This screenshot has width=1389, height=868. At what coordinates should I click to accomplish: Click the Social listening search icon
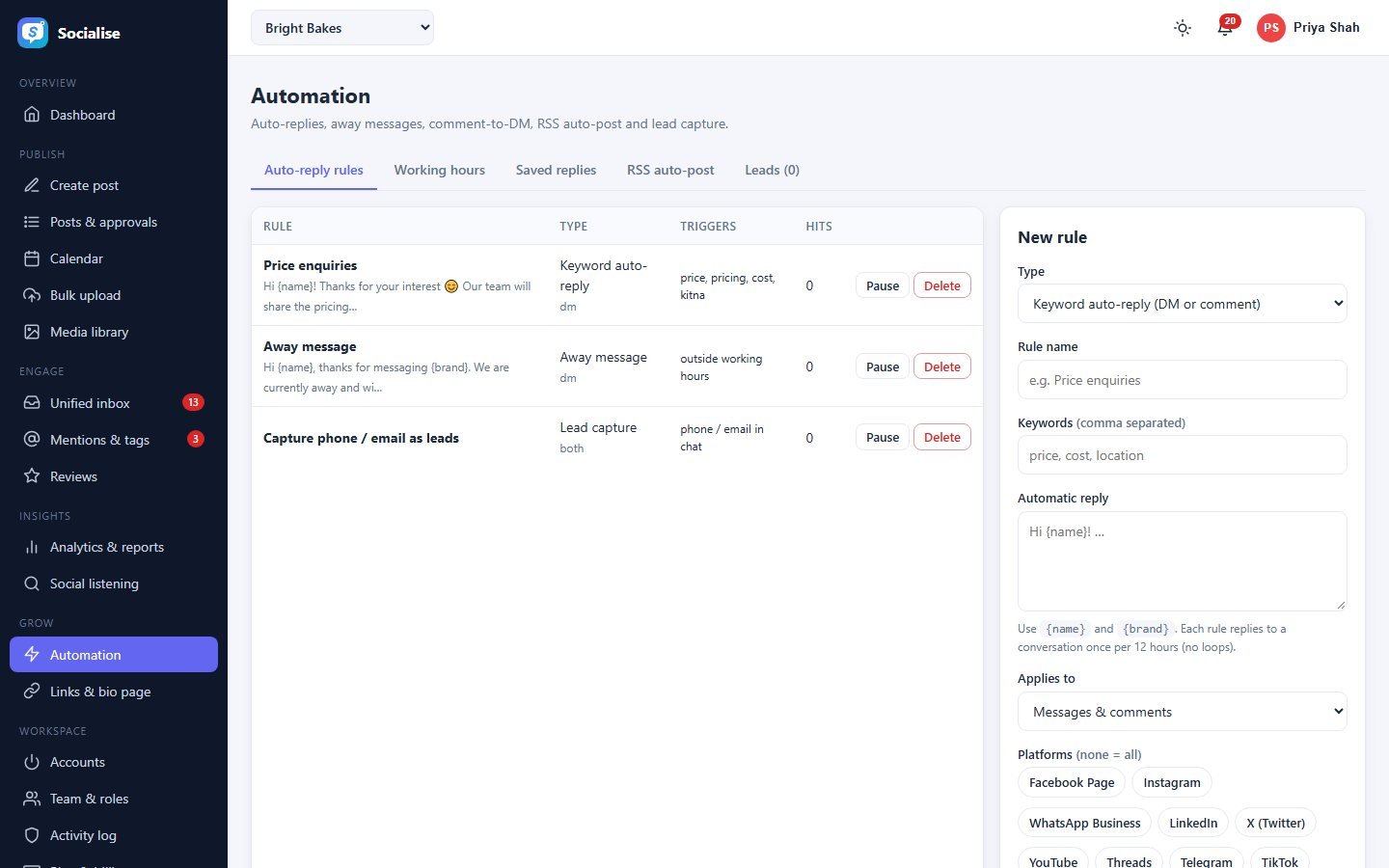click(x=32, y=583)
